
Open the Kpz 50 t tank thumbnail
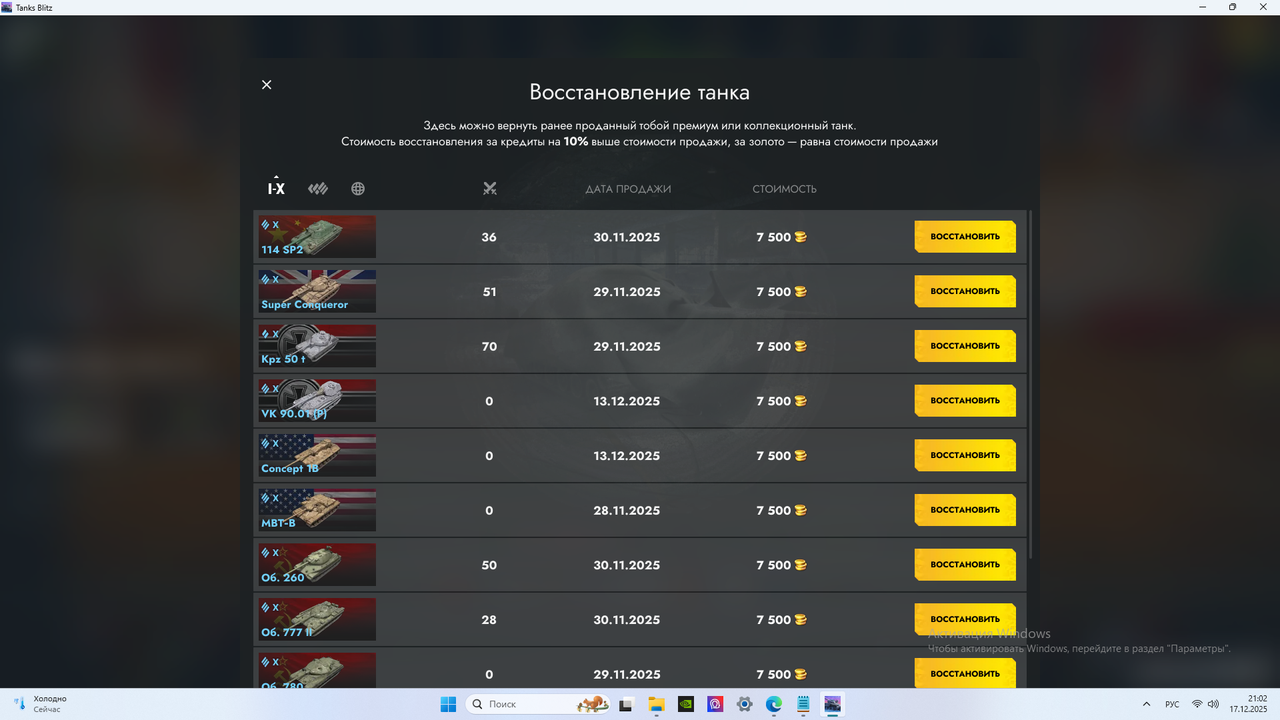coord(317,346)
